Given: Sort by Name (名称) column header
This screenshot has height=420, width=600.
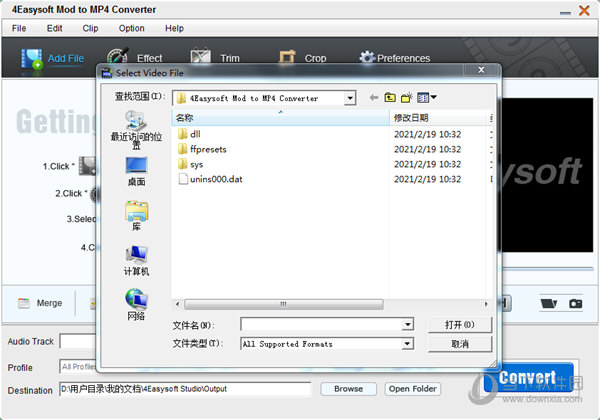Looking at the screenshot, I should (280, 118).
